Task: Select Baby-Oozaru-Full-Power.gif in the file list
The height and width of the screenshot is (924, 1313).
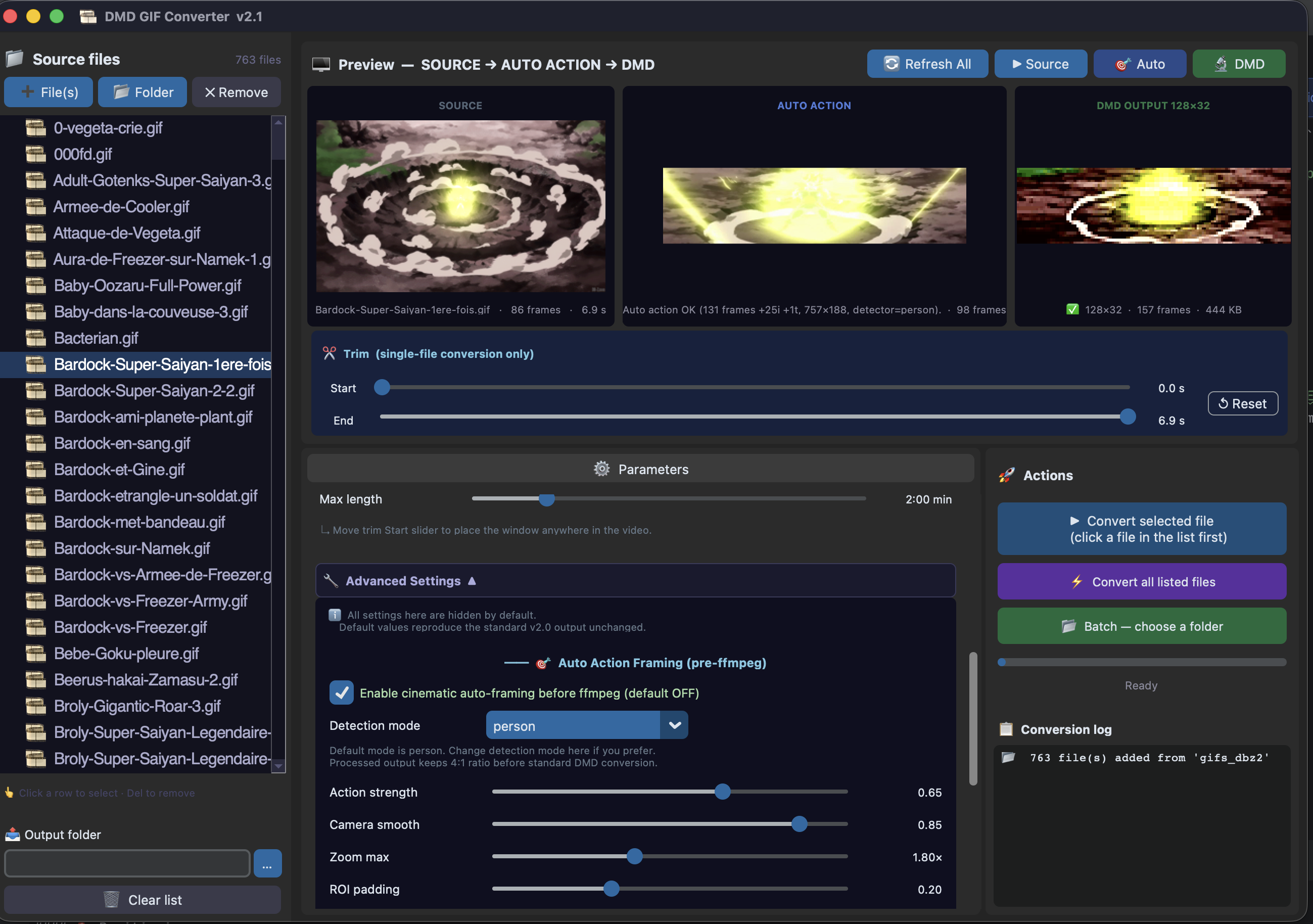Action: click(135, 286)
